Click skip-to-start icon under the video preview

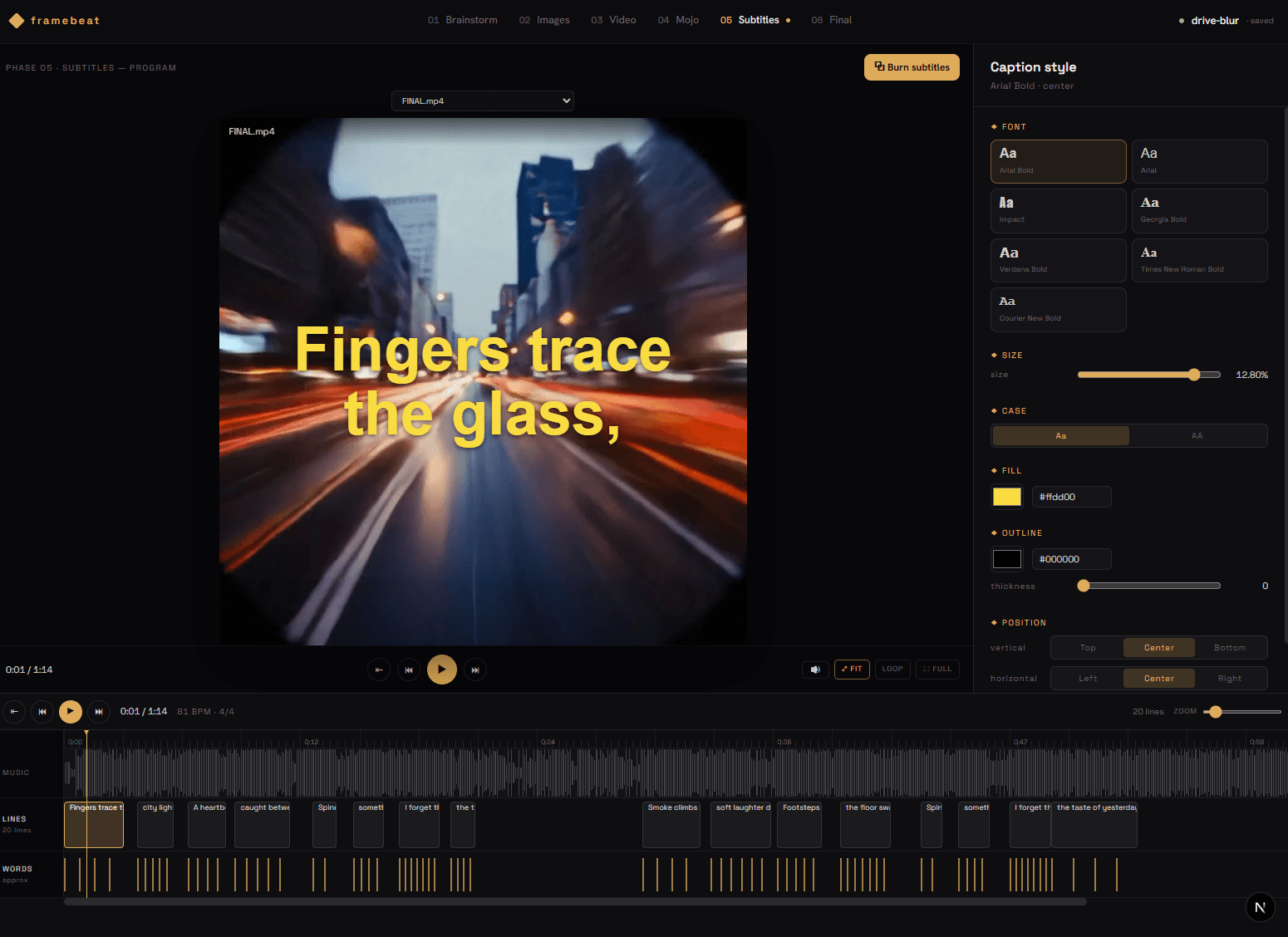379,670
